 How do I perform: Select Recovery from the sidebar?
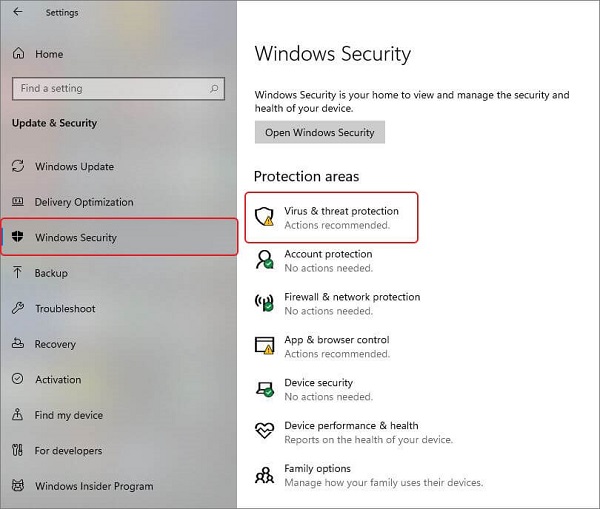point(55,344)
